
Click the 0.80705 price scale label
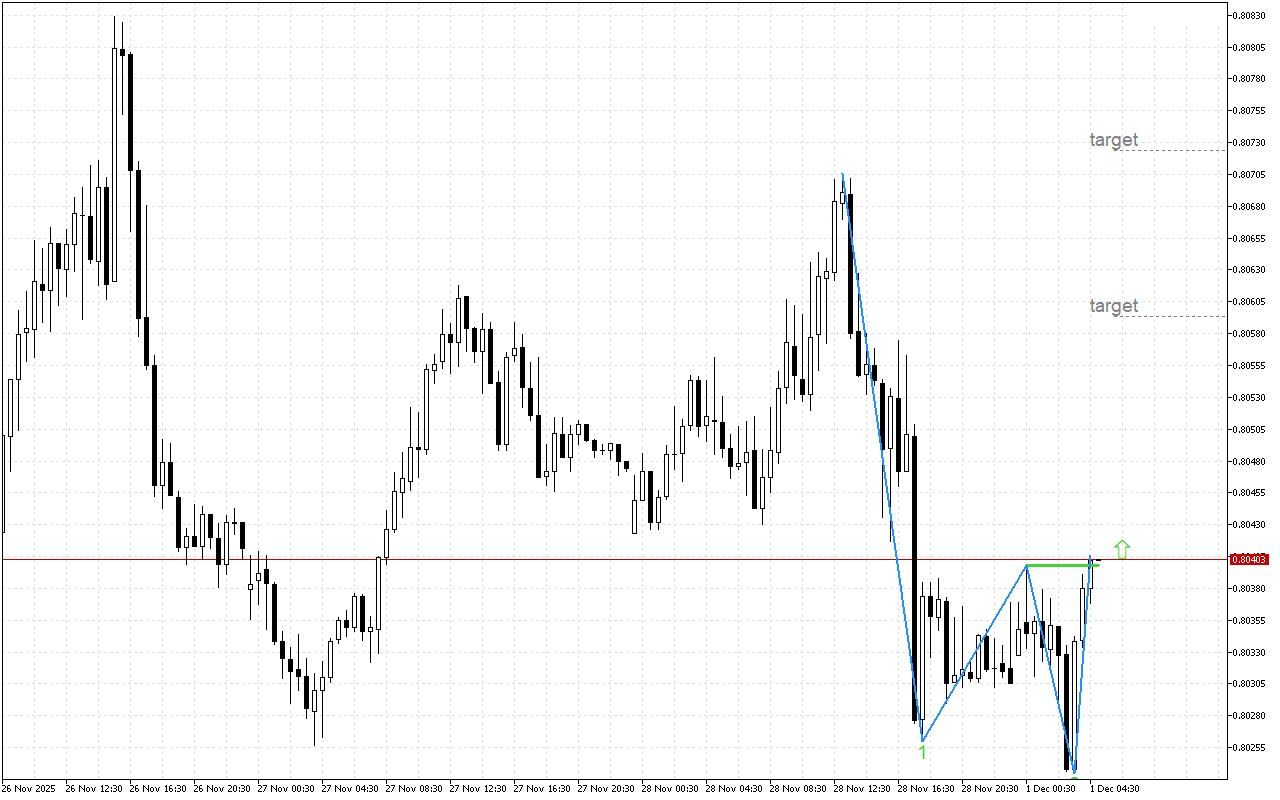coord(1248,175)
